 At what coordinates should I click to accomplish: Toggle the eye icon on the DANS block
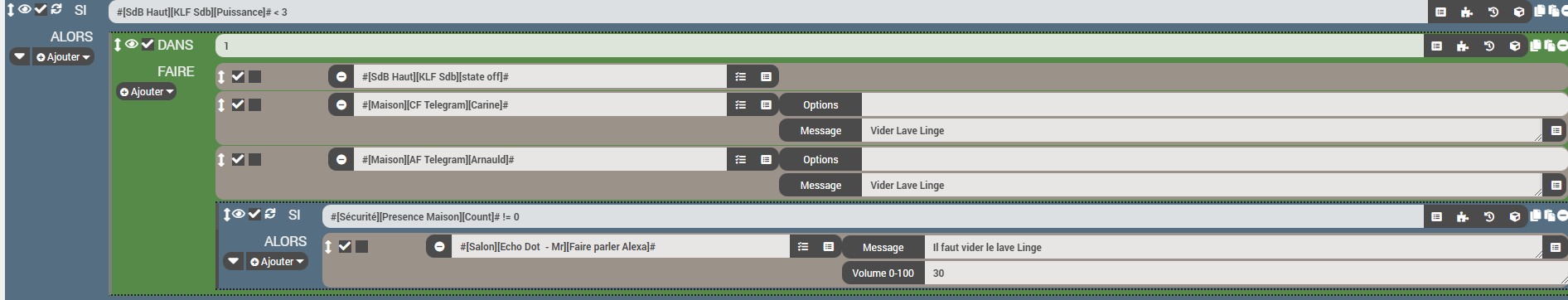pos(132,44)
